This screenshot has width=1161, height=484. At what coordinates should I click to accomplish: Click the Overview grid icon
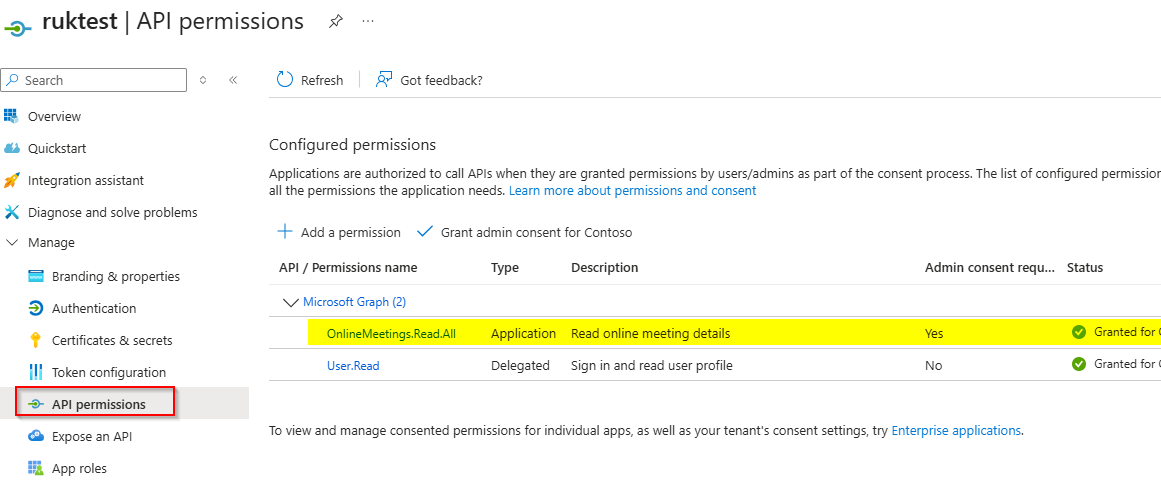[x=12, y=116]
